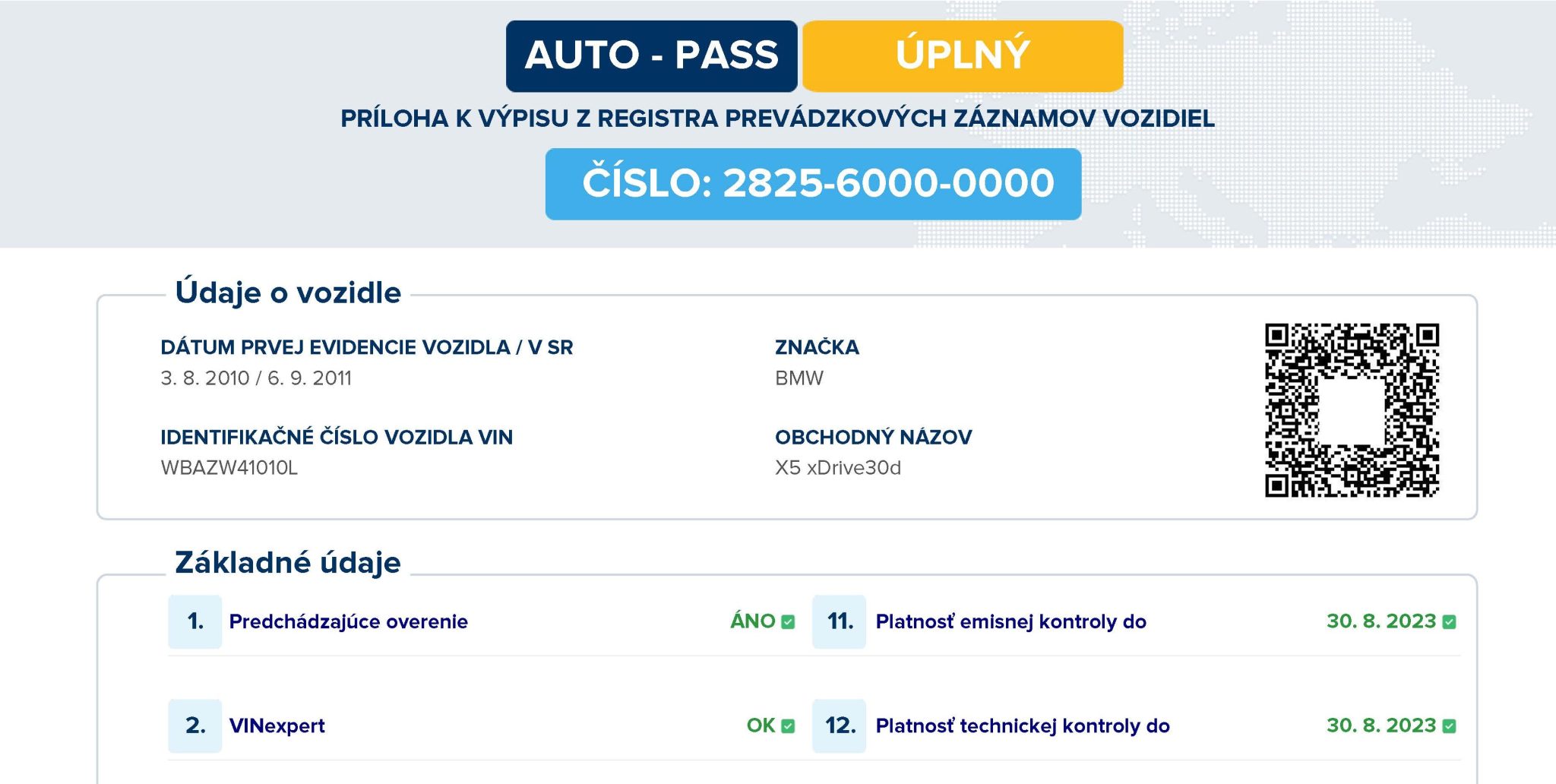Click the AUTO - PASS dark blue badge

(x=651, y=55)
